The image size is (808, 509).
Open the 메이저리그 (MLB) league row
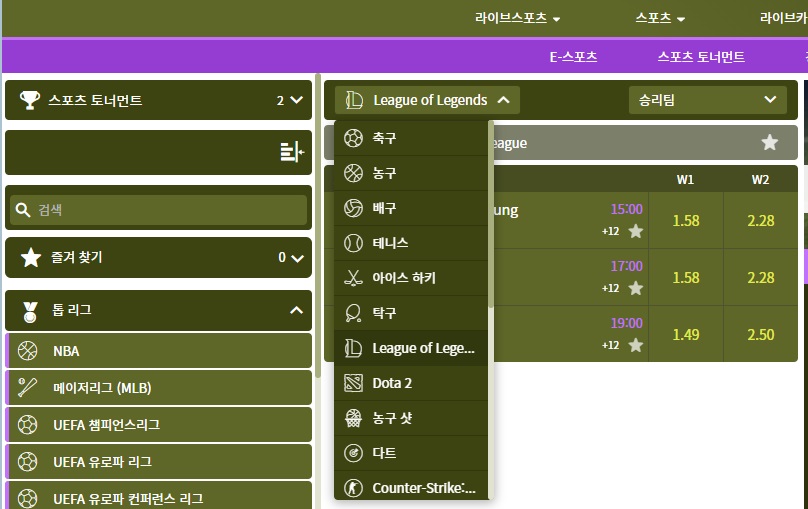pos(159,387)
